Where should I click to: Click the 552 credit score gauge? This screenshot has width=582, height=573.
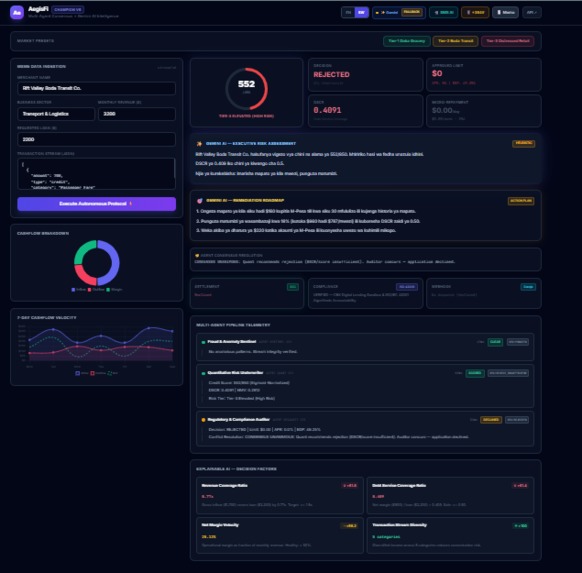(246, 89)
